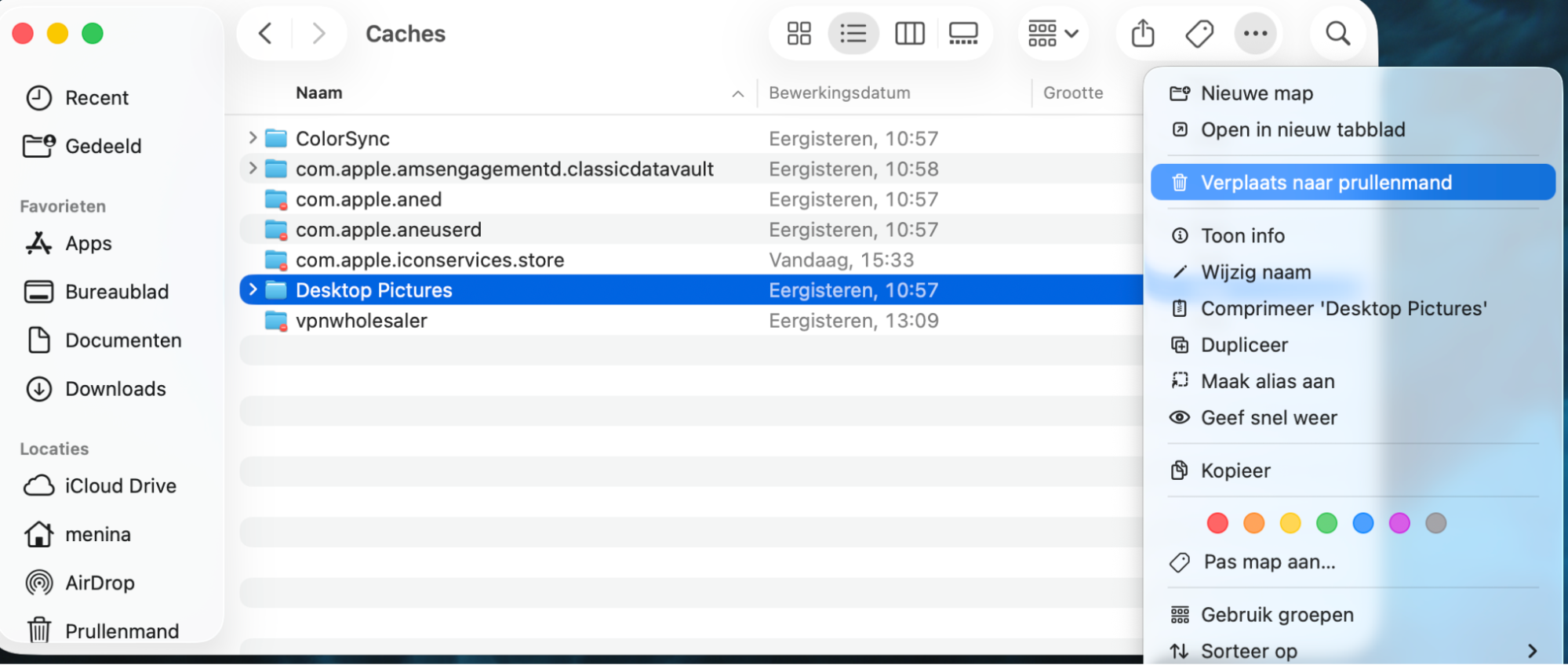The width and height of the screenshot is (1568, 665).
Task: Select list view toggle
Action: [x=853, y=34]
